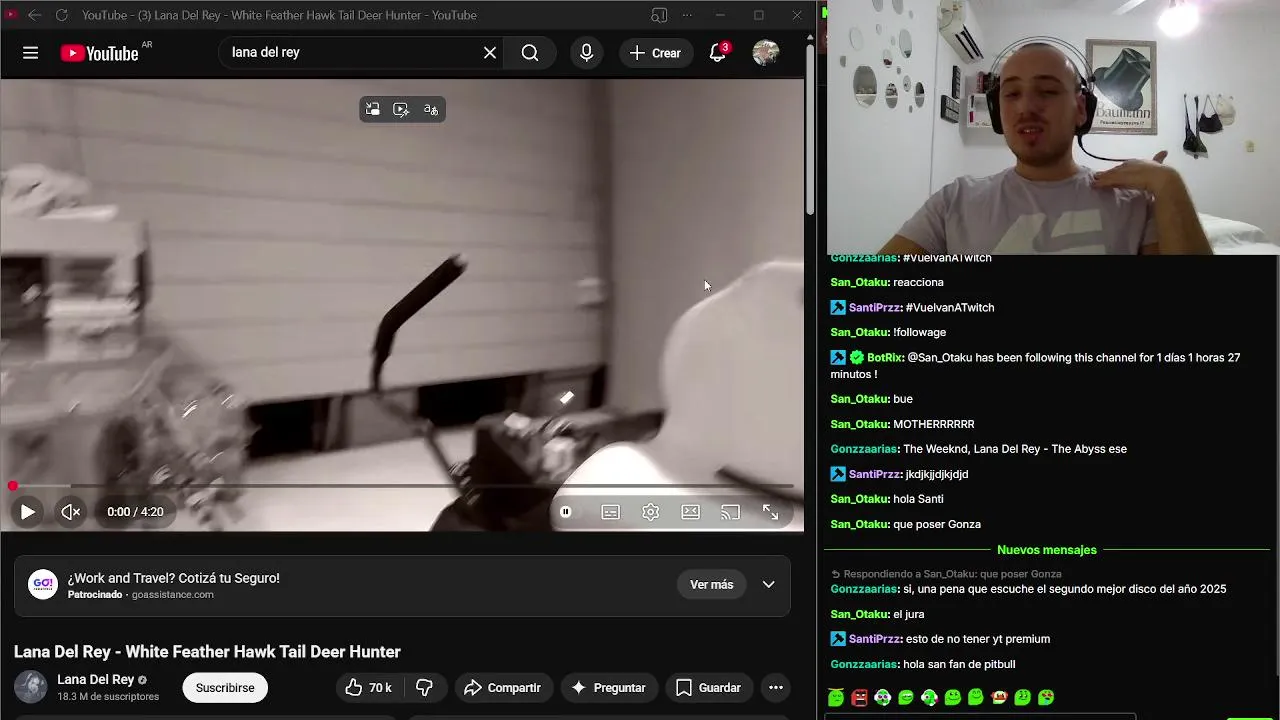Go to the YouTube home logo
The image size is (1280, 720).
(x=99, y=53)
